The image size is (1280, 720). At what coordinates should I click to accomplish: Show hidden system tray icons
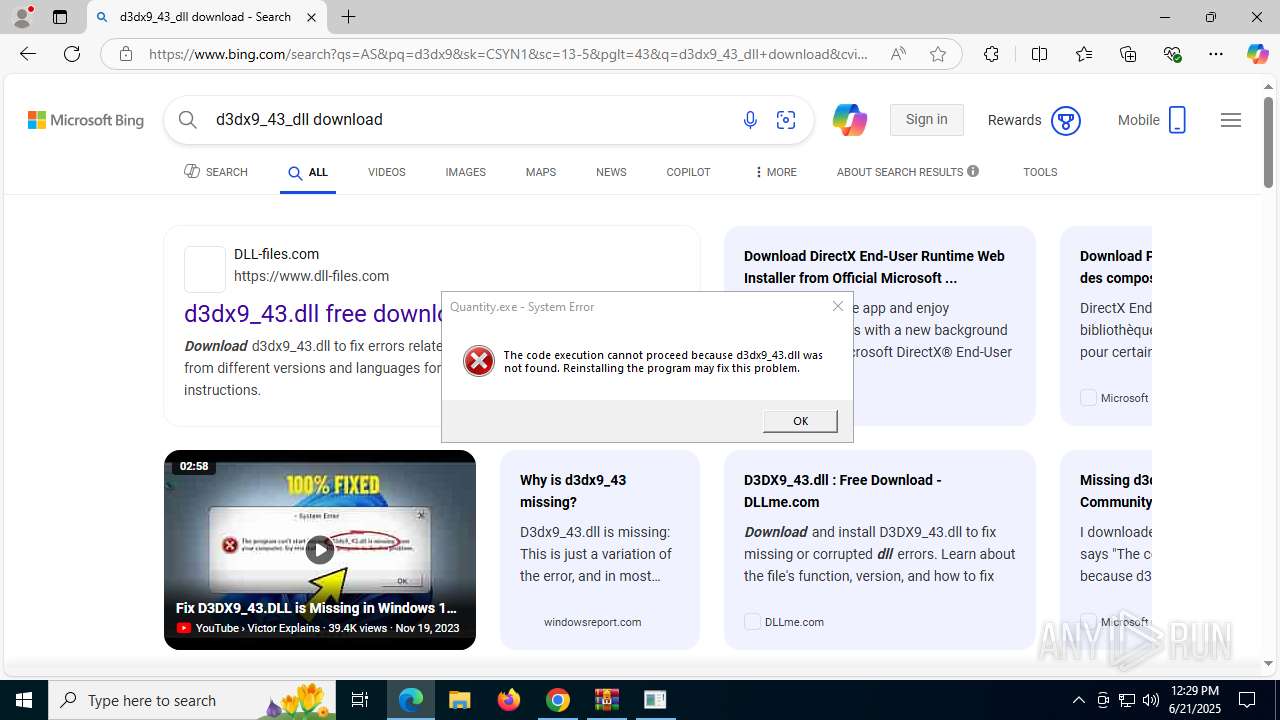[1078, 700]
